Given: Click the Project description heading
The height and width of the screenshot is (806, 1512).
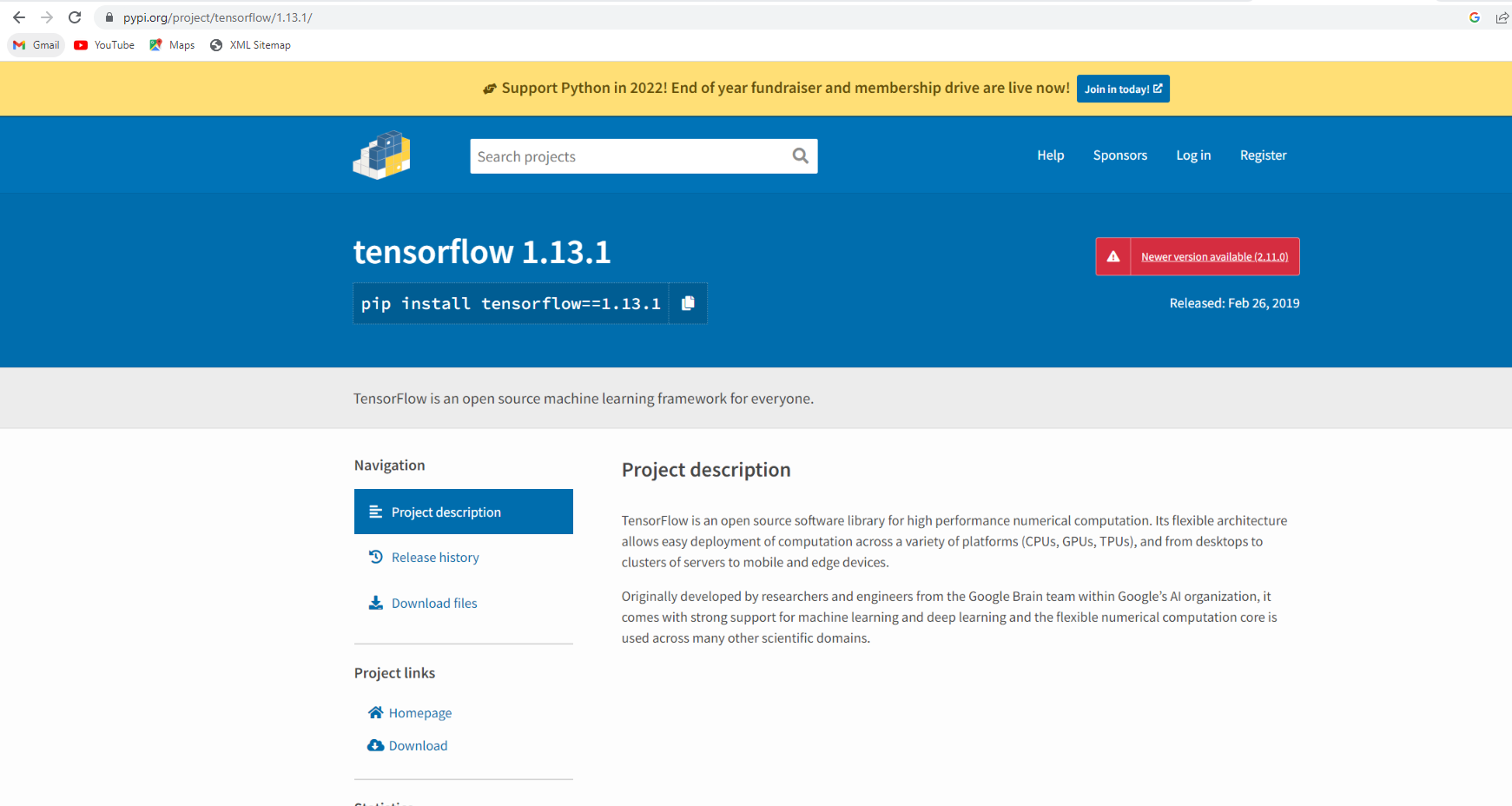Looking at the screenshot, I should tap(706, 470).
